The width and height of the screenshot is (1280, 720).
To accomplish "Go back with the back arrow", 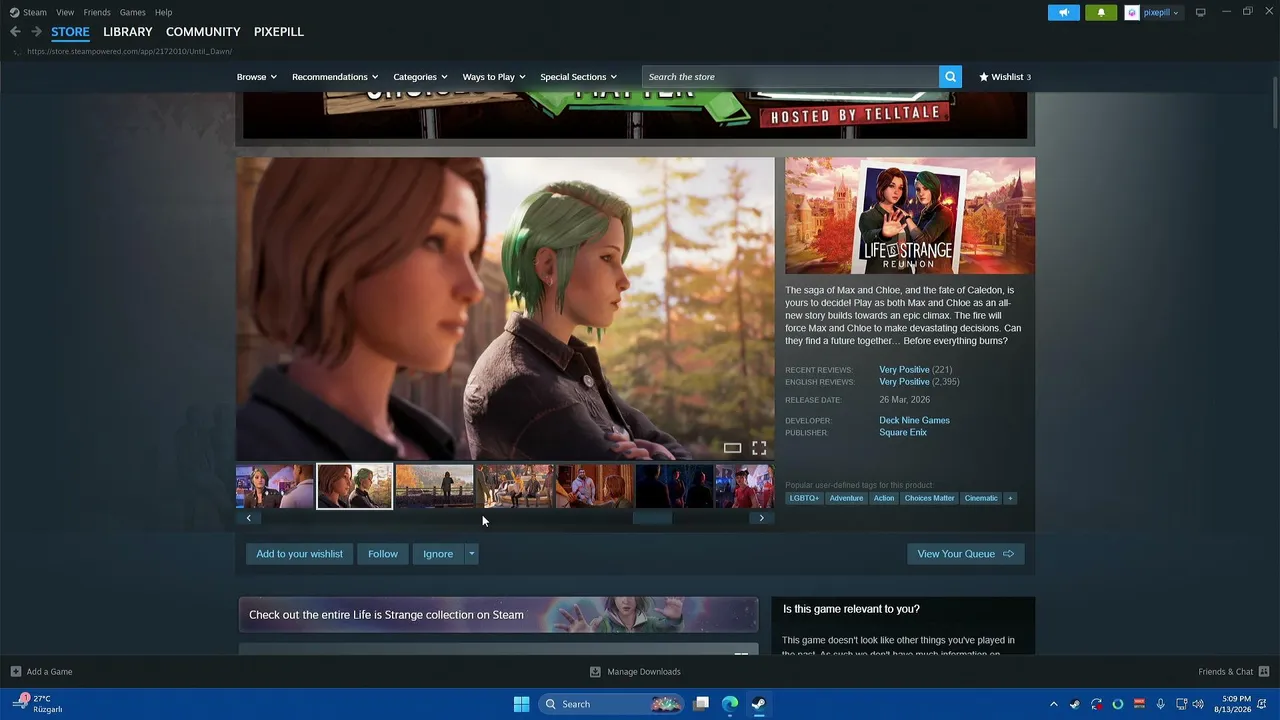I will pyautogui.click(x=15, y=32).
